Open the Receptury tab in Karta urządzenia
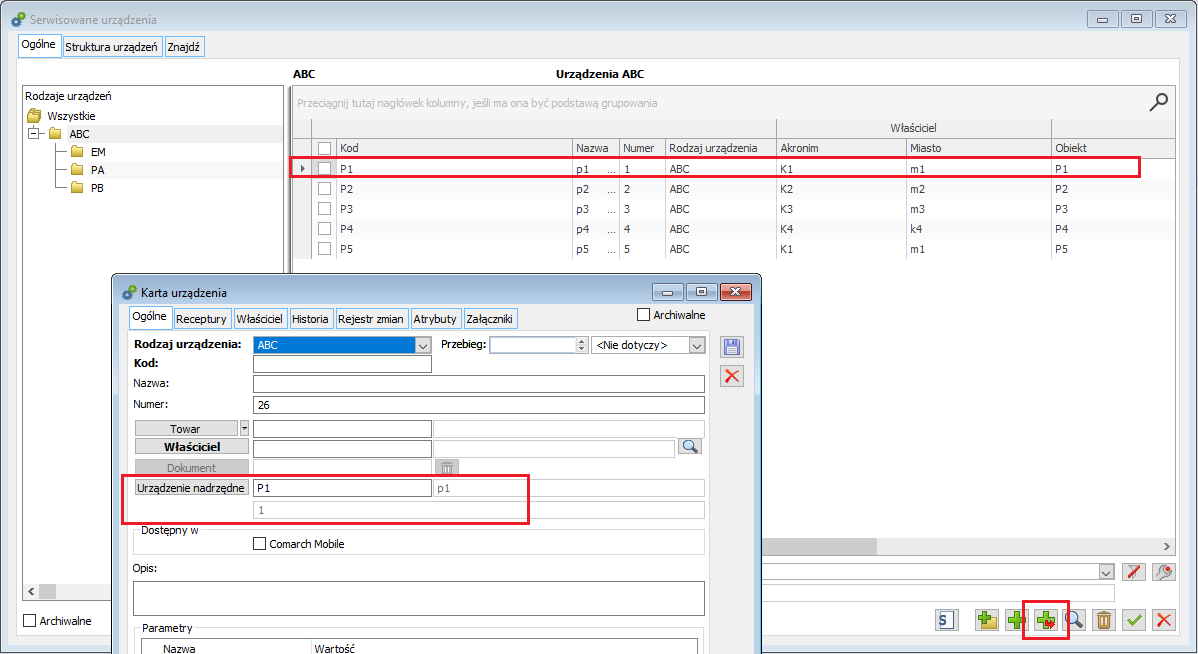 pos(201,319)
